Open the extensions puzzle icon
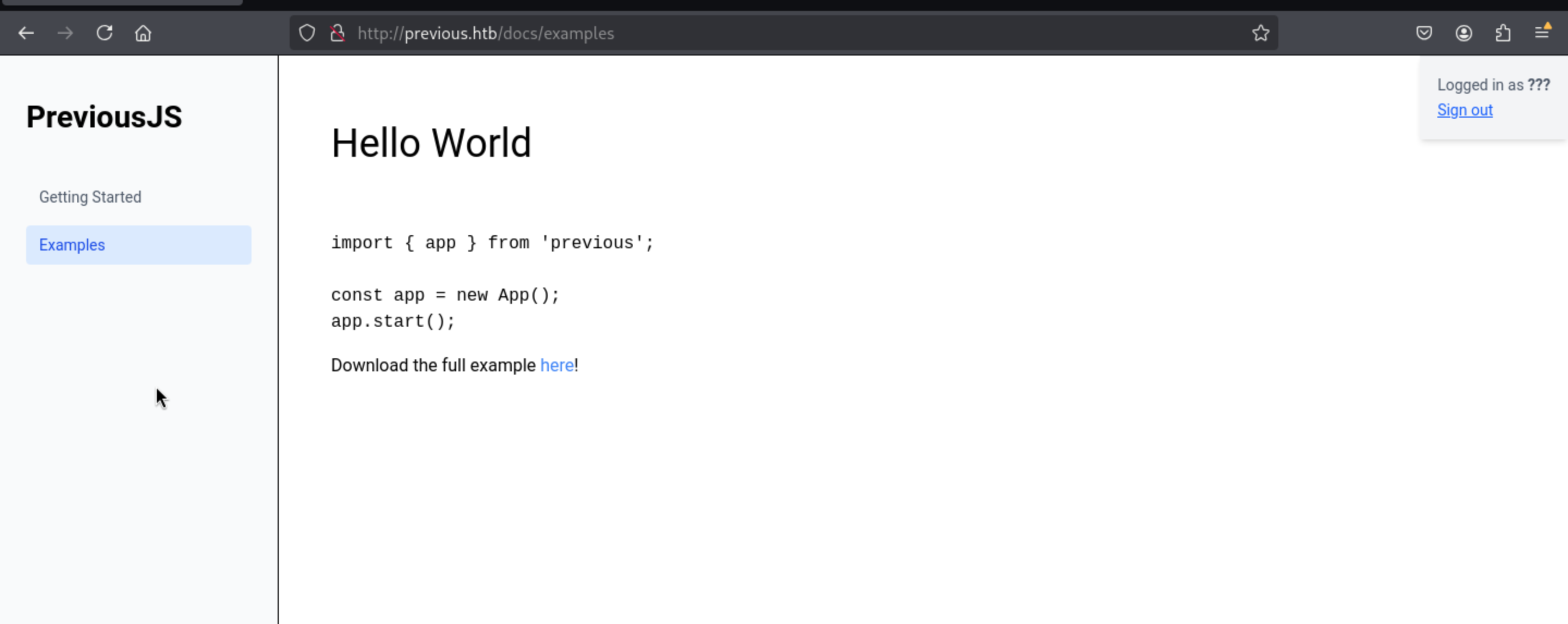 coord(1503,33)
